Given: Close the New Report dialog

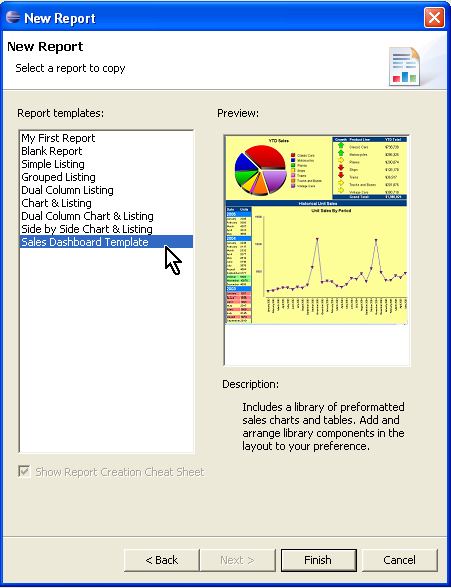Looking at the screenshot, I should pyautogui.click(x=434, y=17).
